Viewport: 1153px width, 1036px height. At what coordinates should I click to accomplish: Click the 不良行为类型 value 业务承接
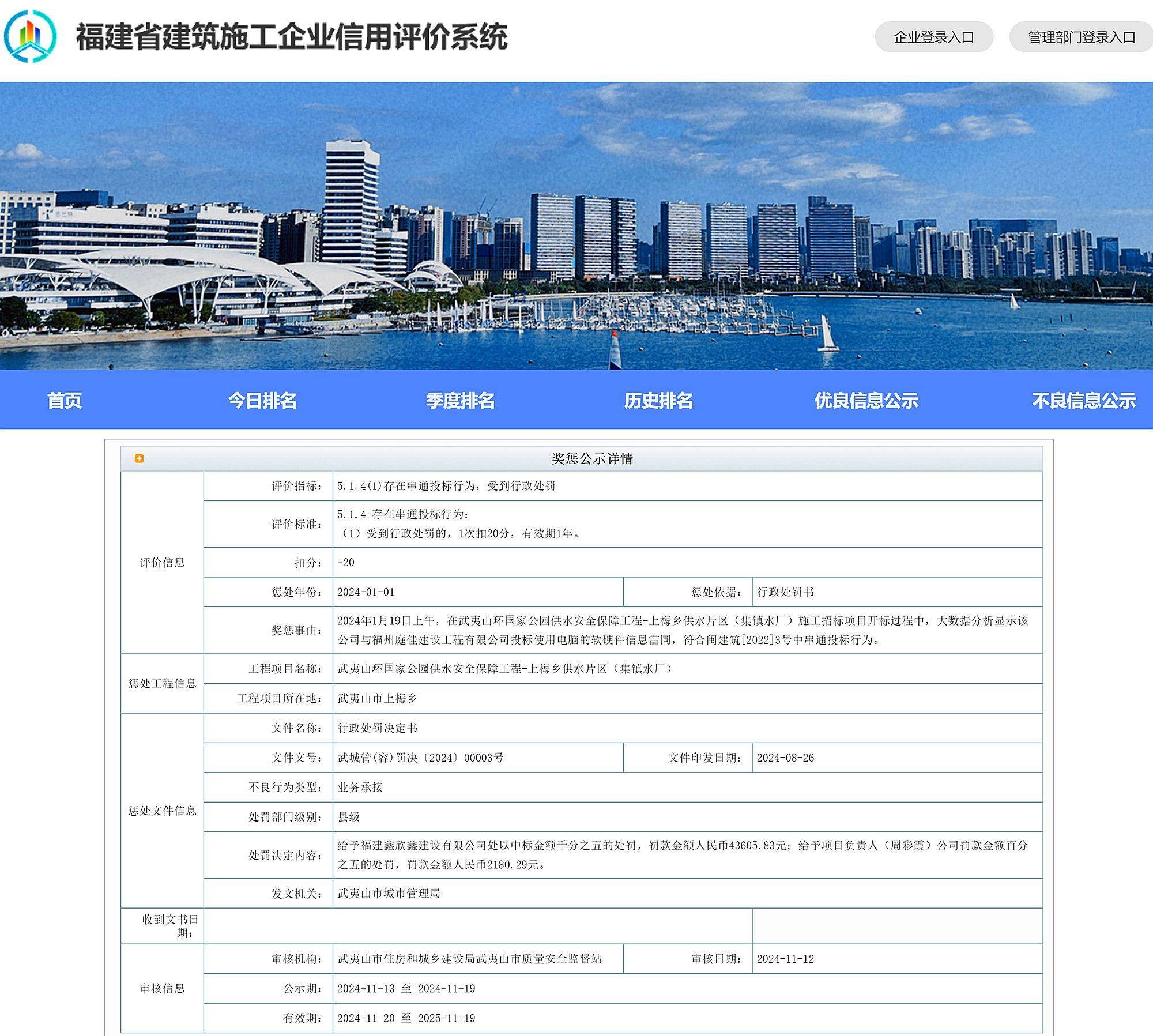pyautogui.click(x=360, y=788)
